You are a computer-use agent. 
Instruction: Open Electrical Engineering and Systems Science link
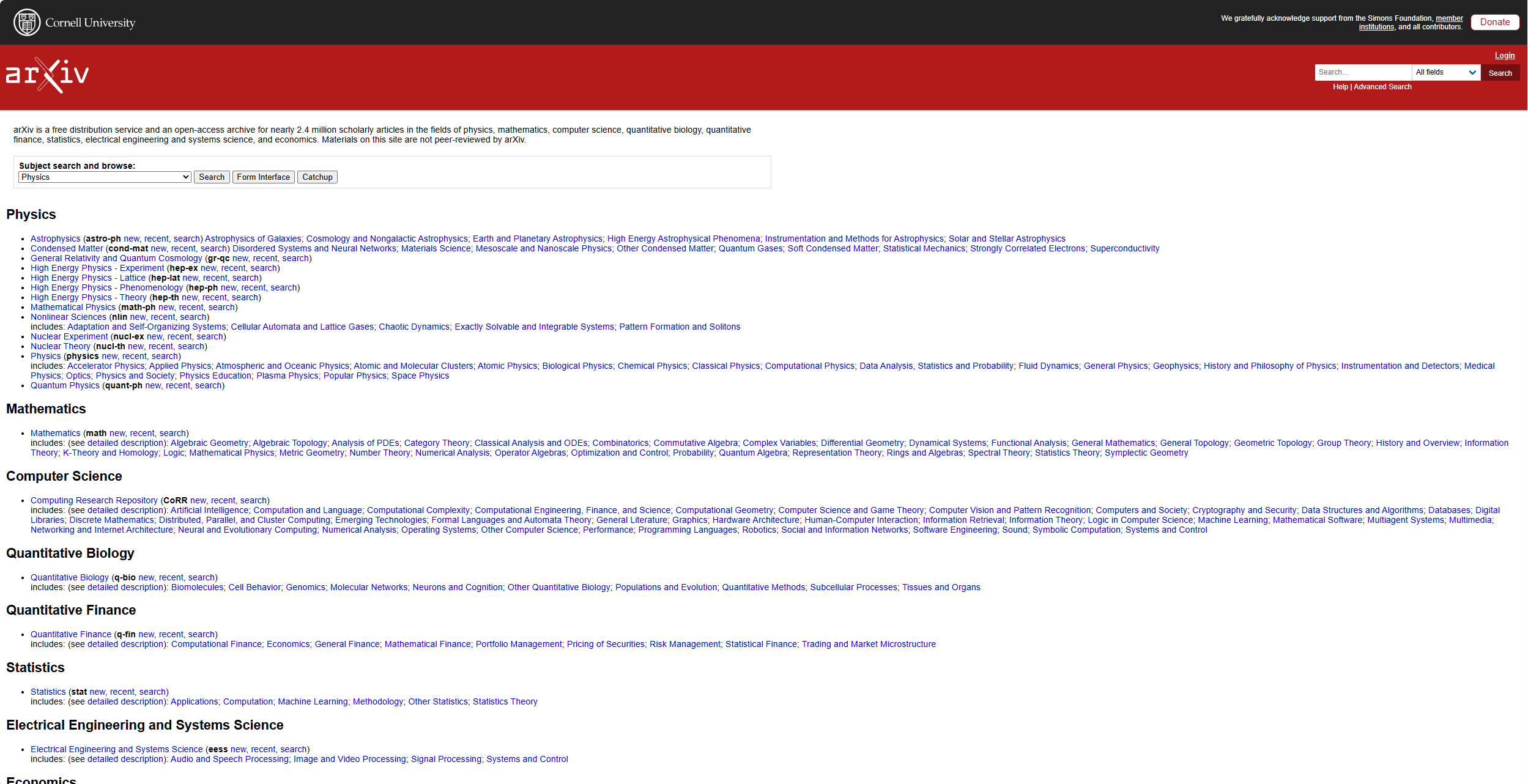pyautogui.click(x=117, y=750)
